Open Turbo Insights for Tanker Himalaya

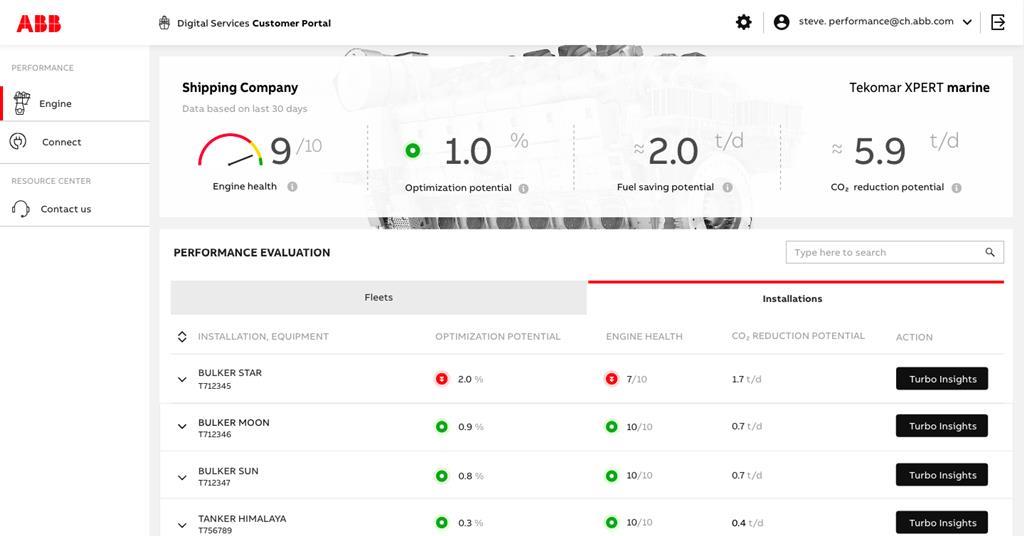(942, 522)
